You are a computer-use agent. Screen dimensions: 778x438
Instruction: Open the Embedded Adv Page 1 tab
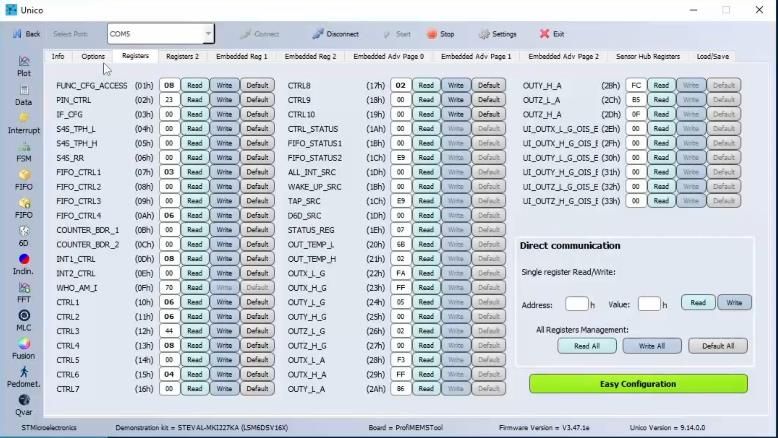(x=476, y=56)
